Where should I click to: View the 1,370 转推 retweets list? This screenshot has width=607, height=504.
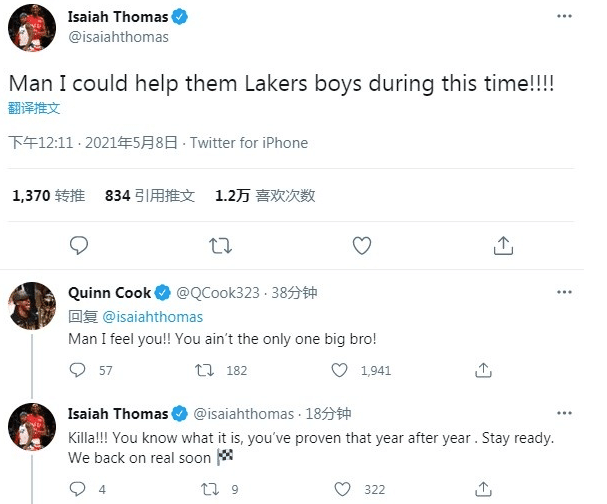pos(48,196)
